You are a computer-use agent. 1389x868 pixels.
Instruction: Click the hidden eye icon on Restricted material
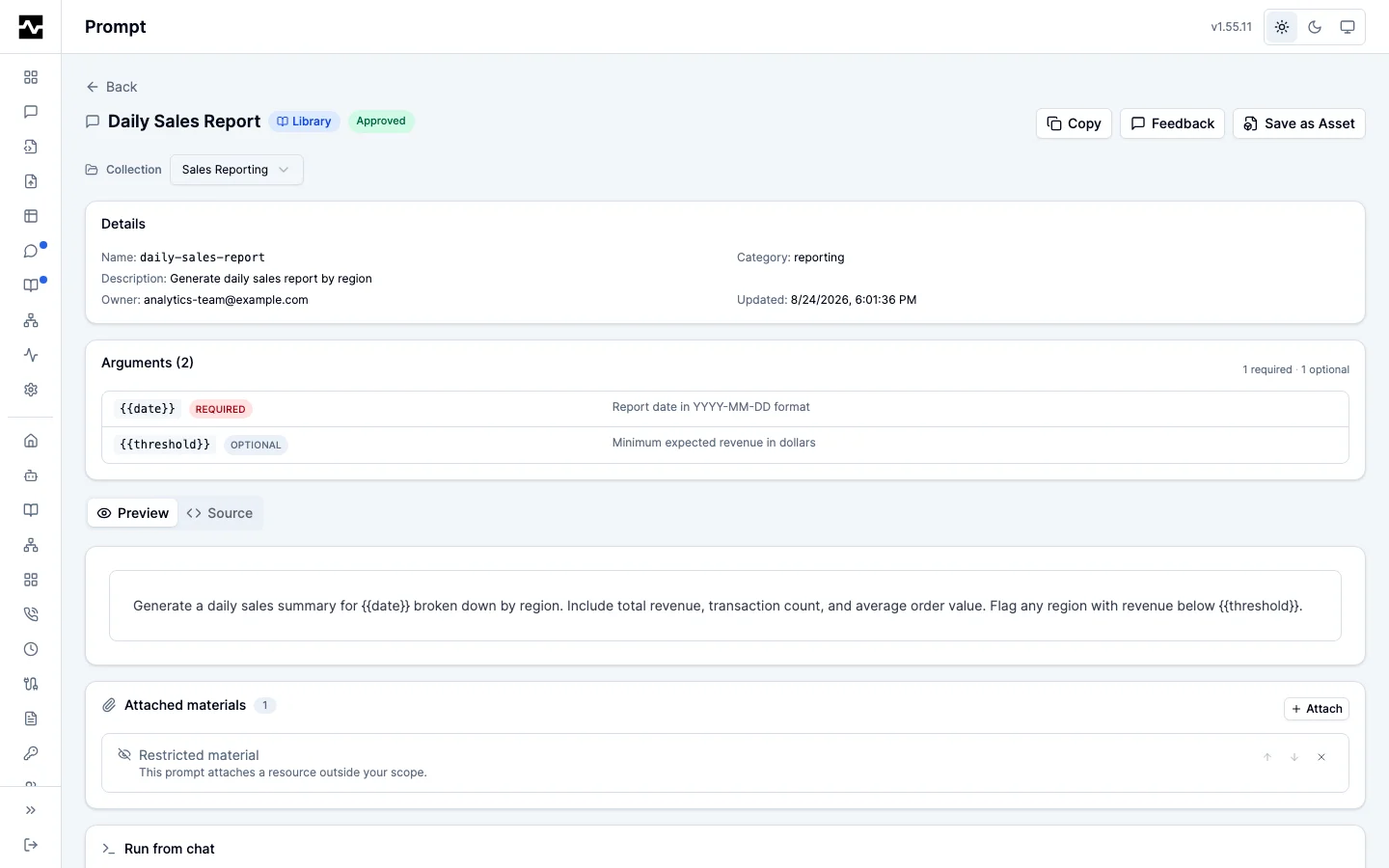124,755
